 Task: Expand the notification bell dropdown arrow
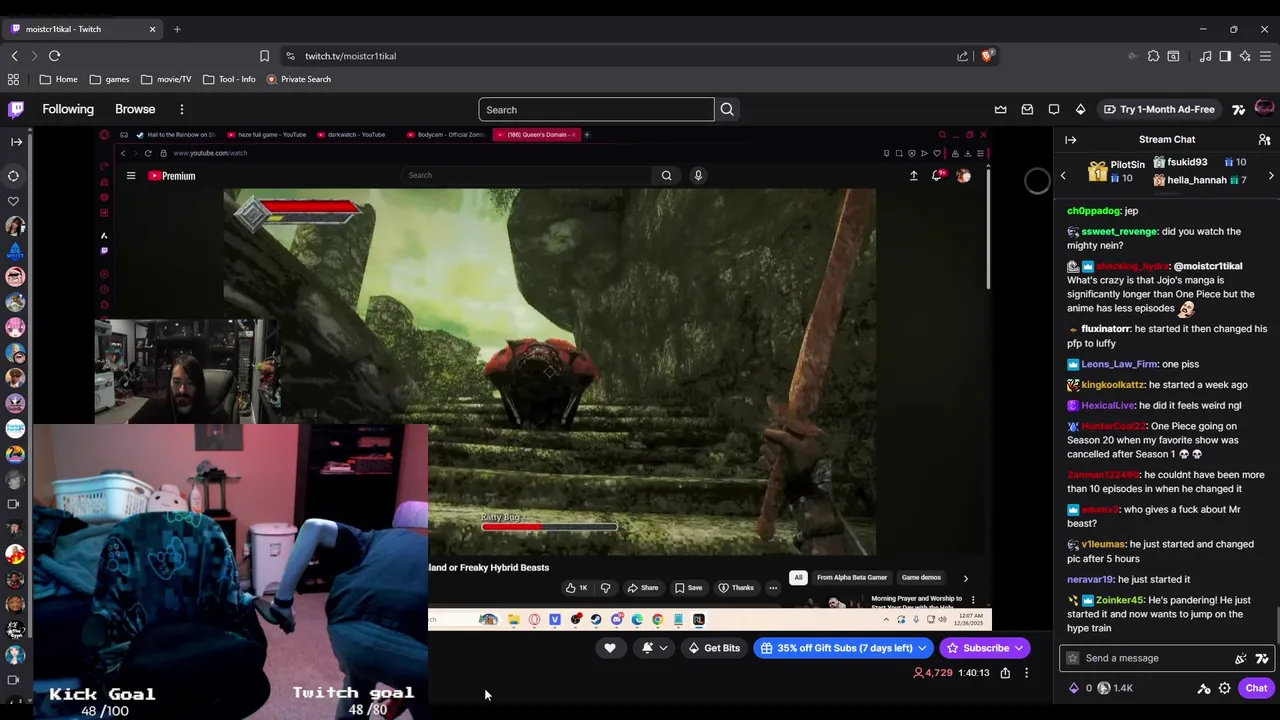[x=663, y=648]
